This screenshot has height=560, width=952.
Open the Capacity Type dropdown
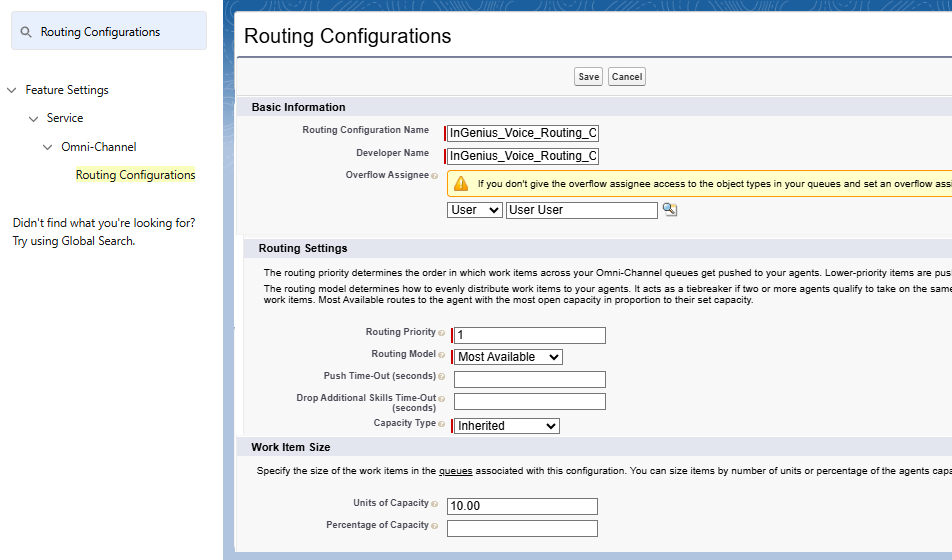(x=506, y=426)
